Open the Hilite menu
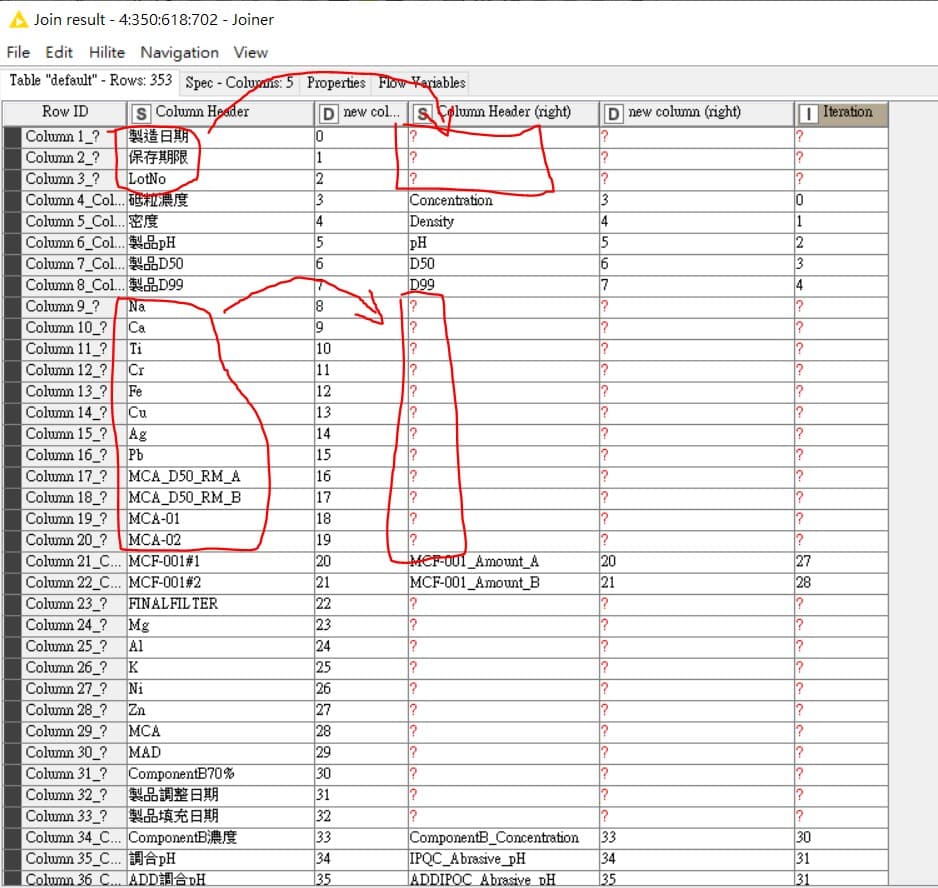This screenshot has height=888, width=938. (107, 52)
